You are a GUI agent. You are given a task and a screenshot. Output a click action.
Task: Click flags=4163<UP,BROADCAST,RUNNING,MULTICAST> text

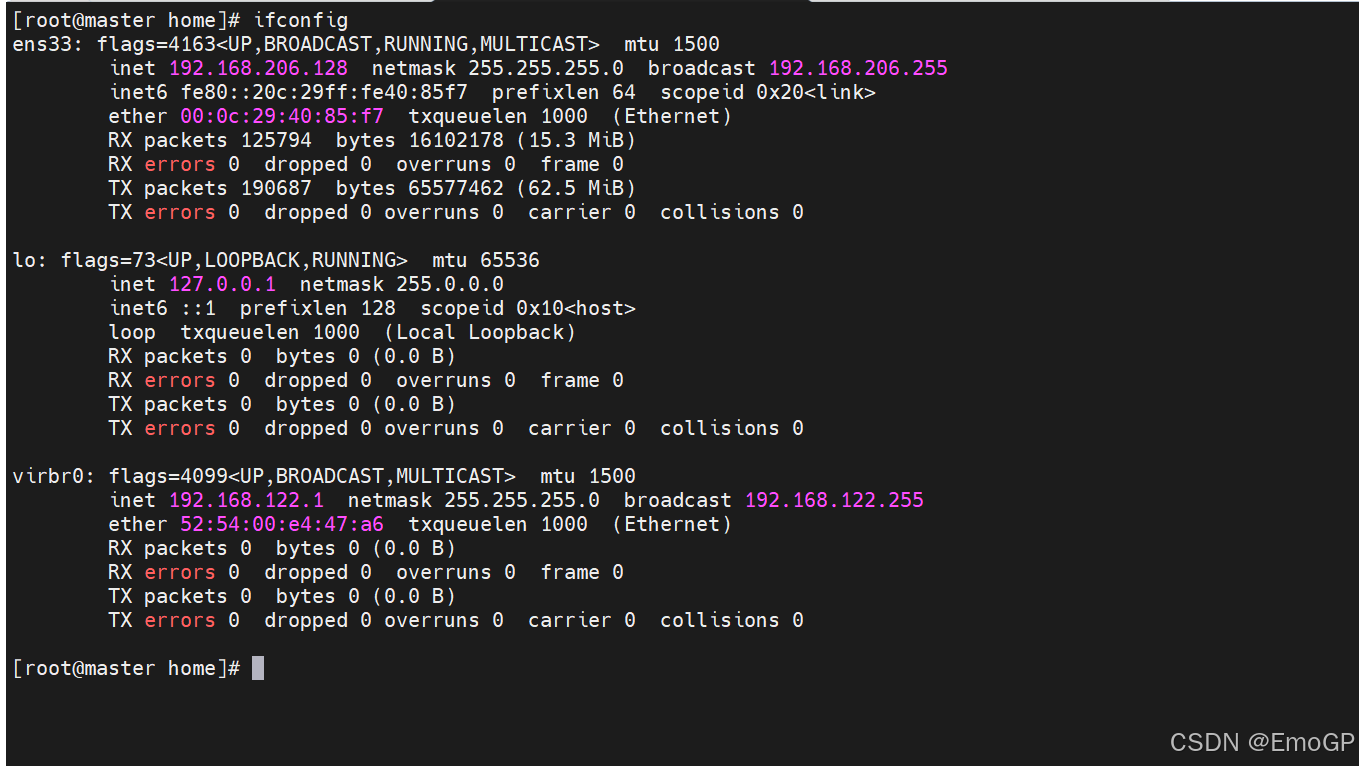coord(348,44)
